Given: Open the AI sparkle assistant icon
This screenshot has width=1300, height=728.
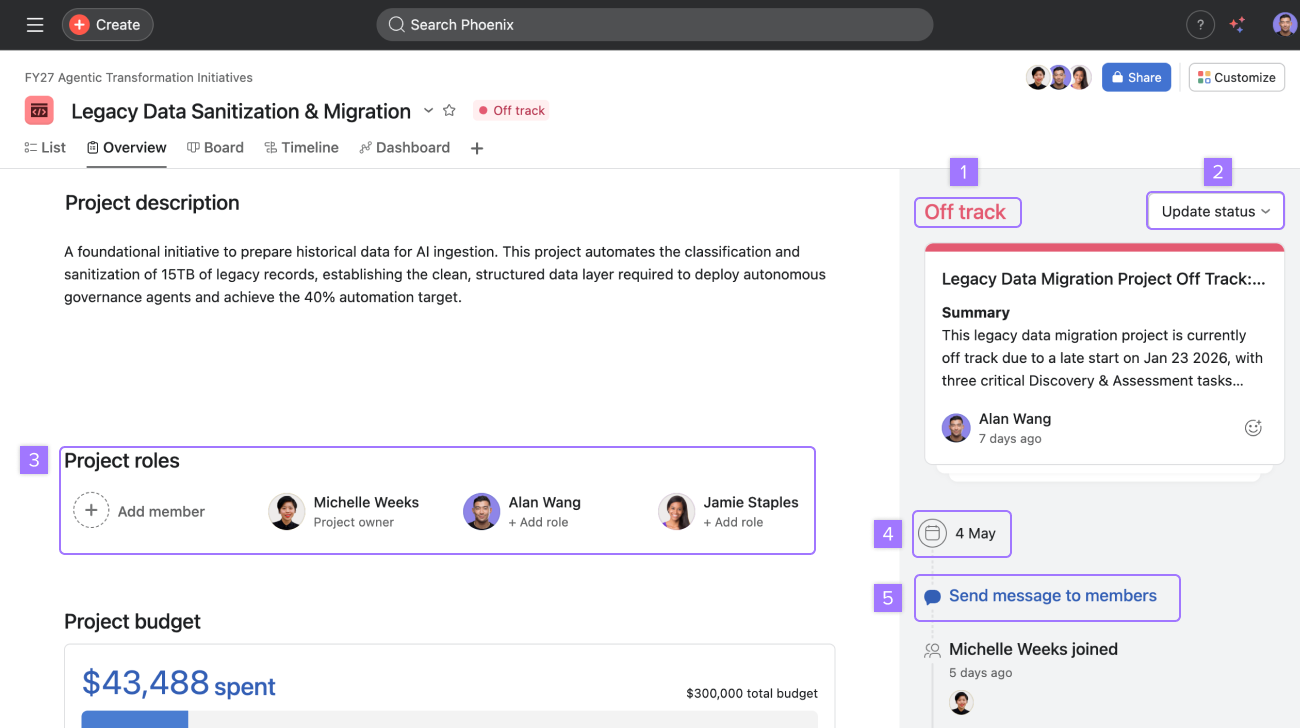Looking at the screenshot, I should click(1237, 25).
